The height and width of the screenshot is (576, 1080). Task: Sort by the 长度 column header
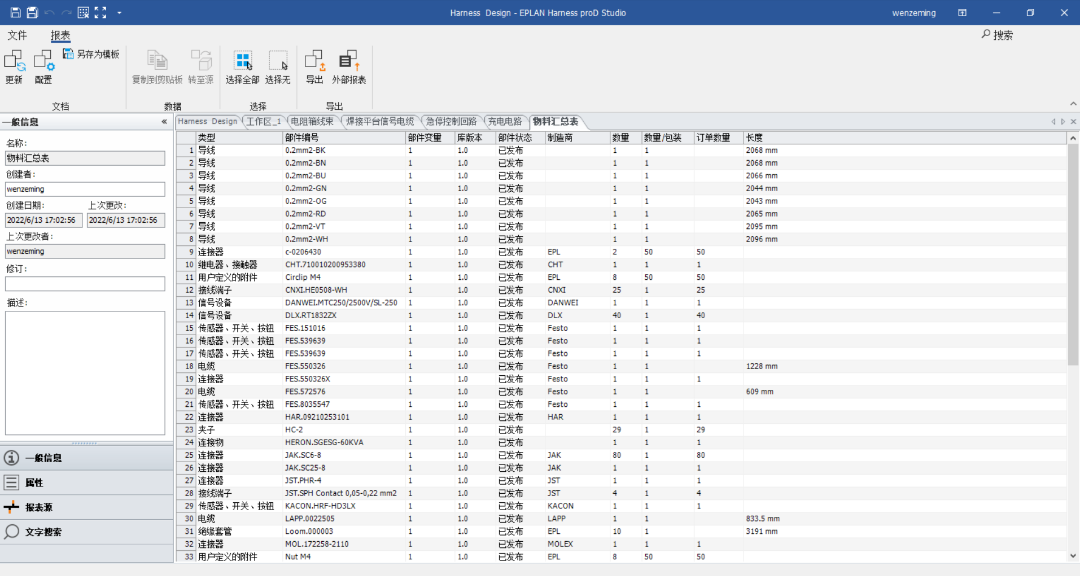click(905, 138)
